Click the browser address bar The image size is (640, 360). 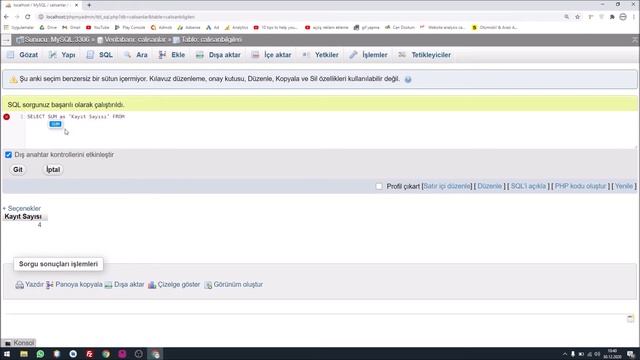[300, 17]
